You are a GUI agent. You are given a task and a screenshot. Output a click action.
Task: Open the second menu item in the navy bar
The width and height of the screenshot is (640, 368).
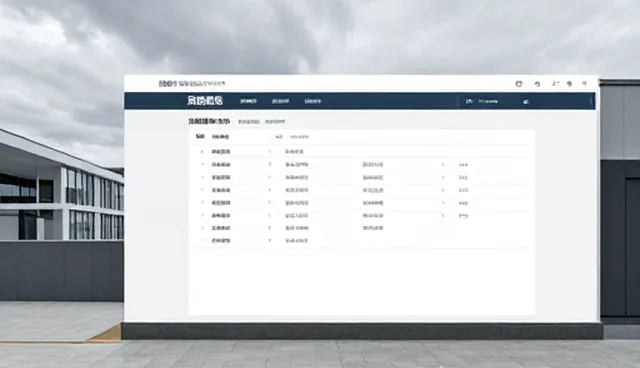(280, 101)
